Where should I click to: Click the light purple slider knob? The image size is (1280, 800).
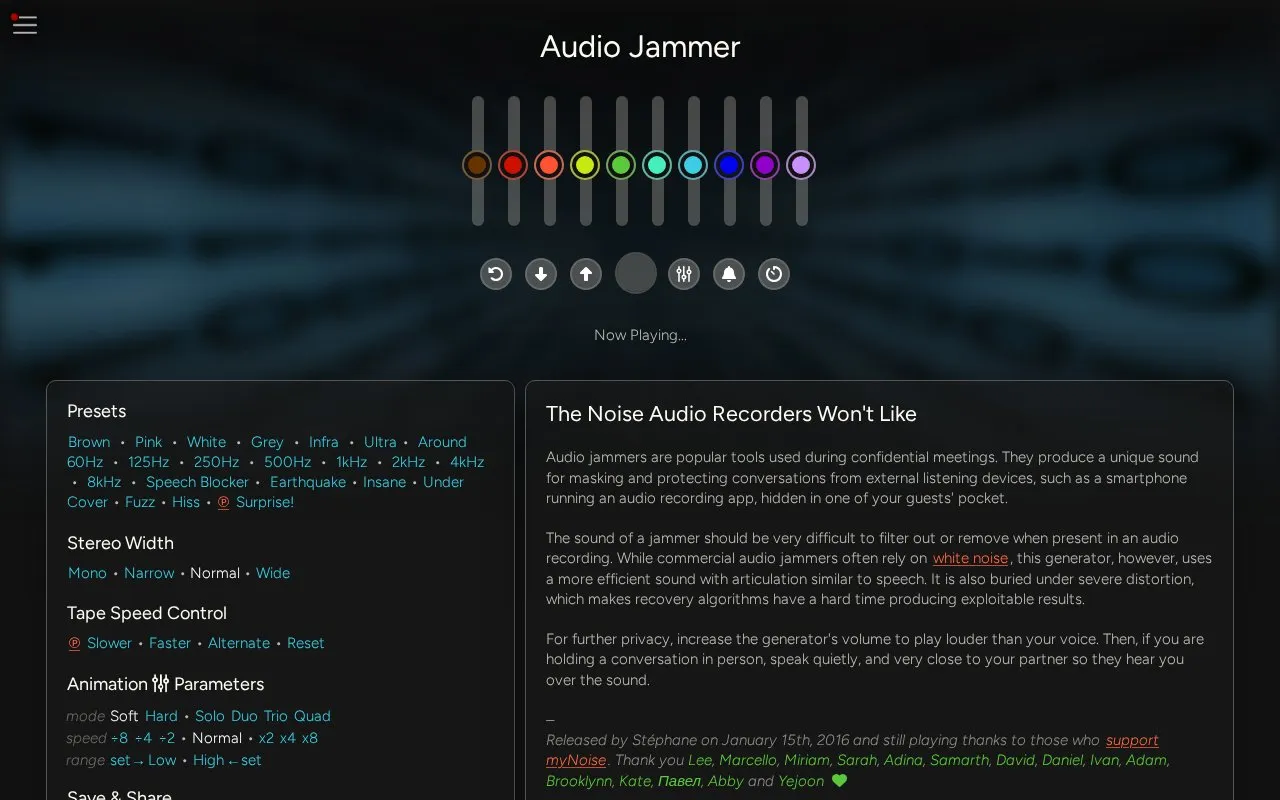pos(801,165)
